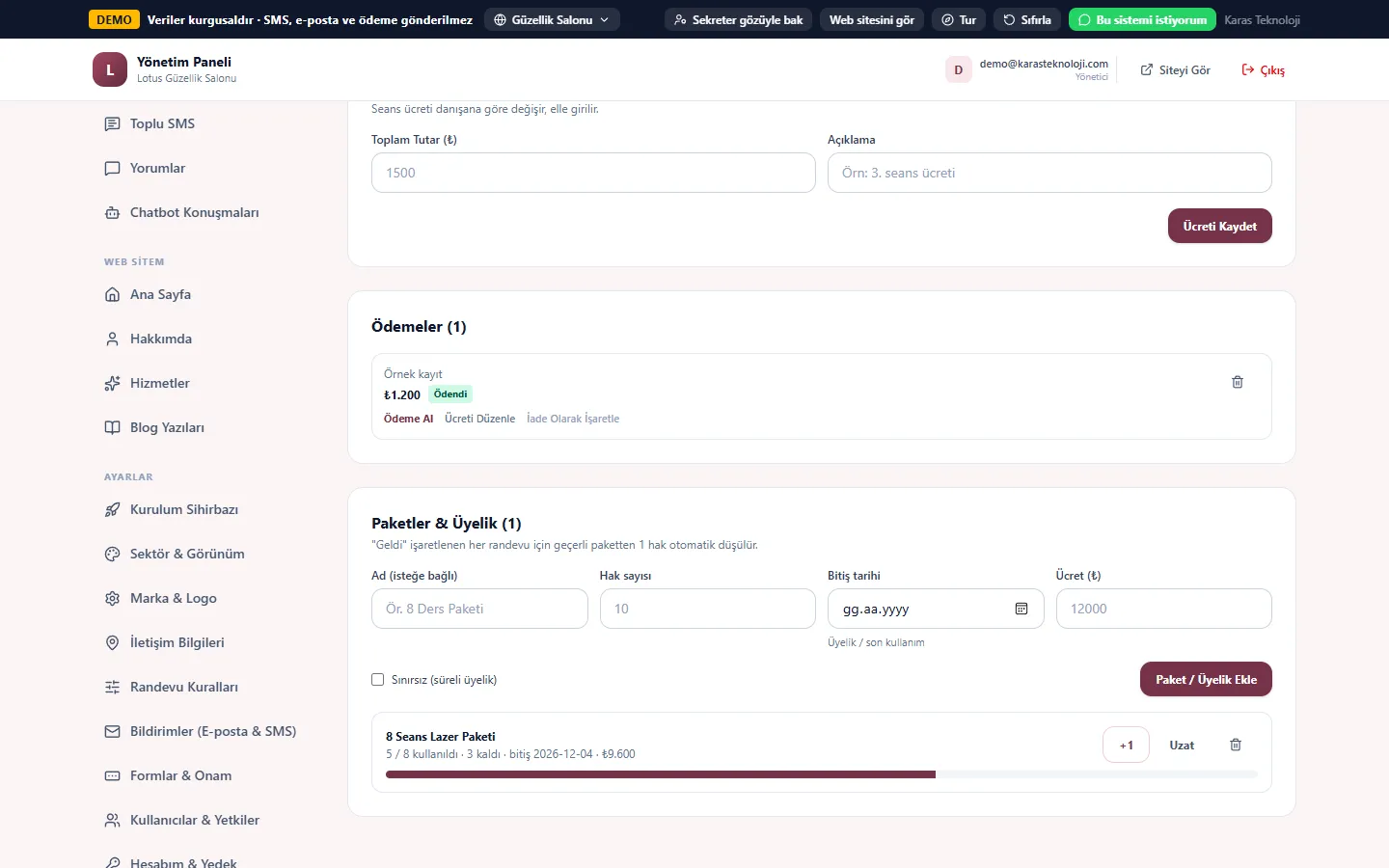Click the Toplu SMS sidebar icon
1389x868 pixels.
tap(112, 123)
